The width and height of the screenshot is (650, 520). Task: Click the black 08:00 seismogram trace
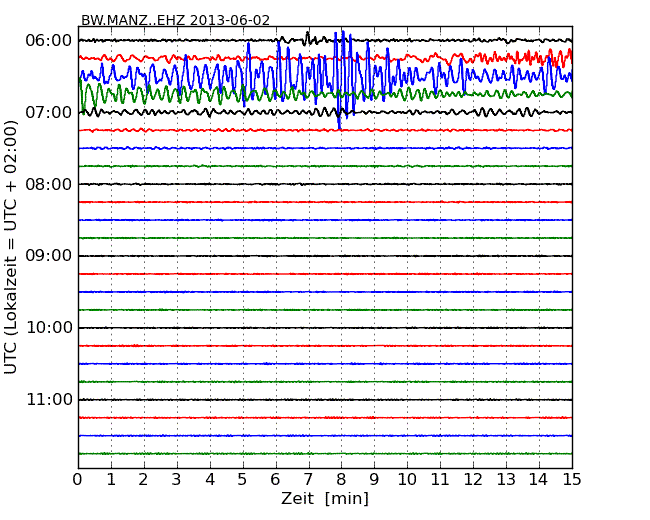click(x=325, y=184)
